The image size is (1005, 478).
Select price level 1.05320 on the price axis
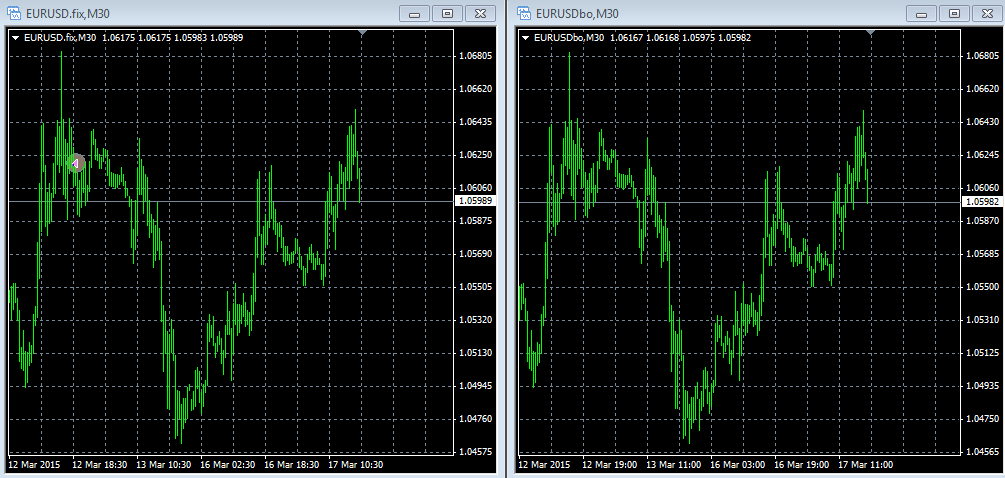pos(476,320)
